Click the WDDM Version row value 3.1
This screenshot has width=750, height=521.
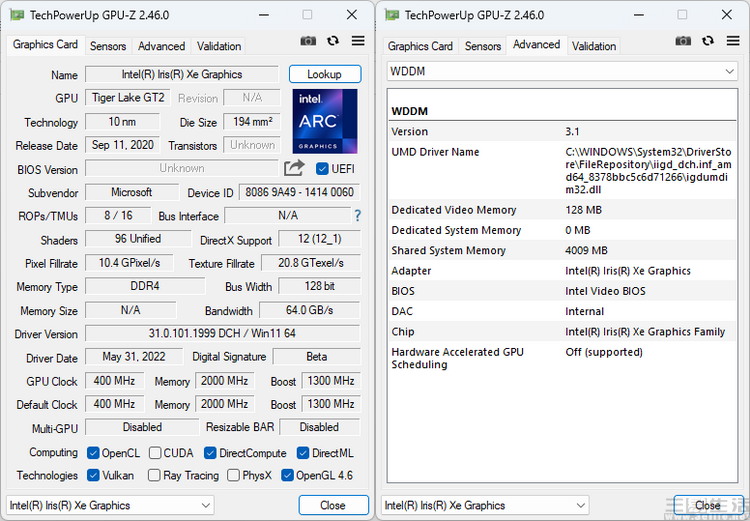click(573, 132)
